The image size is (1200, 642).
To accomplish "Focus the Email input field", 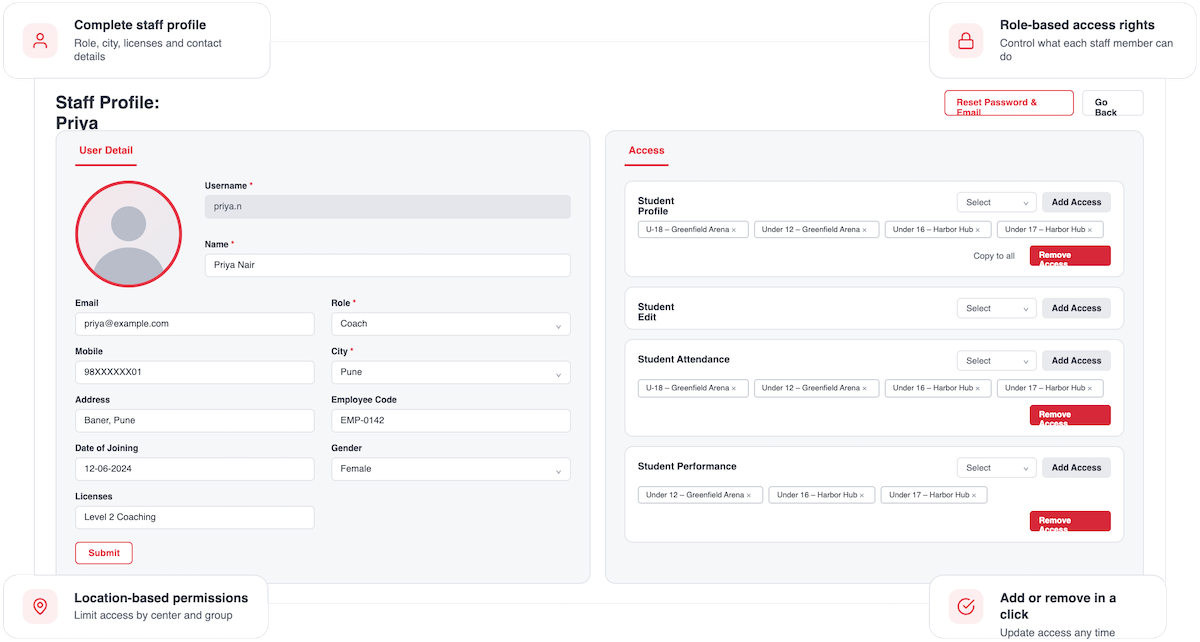I will 195,324.
